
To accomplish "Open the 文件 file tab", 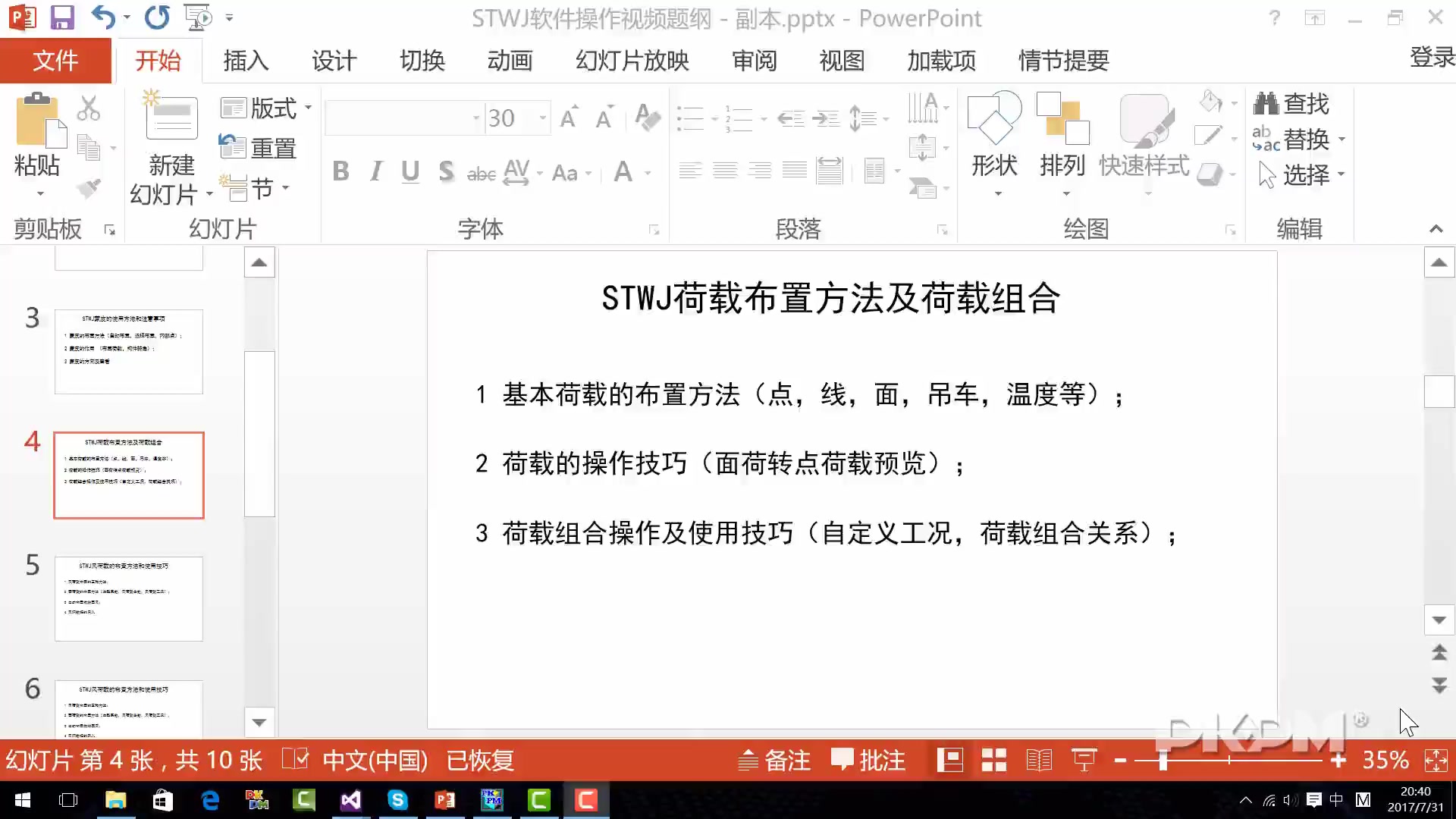I will point(55,61).
